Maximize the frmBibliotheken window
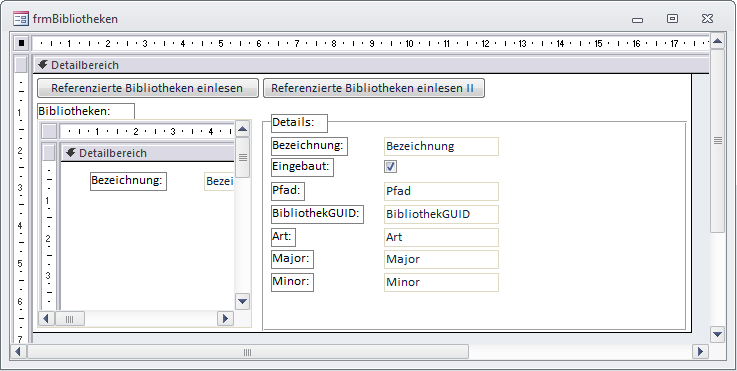The width and height of the screenshot is (737, 371). (673, 19)
